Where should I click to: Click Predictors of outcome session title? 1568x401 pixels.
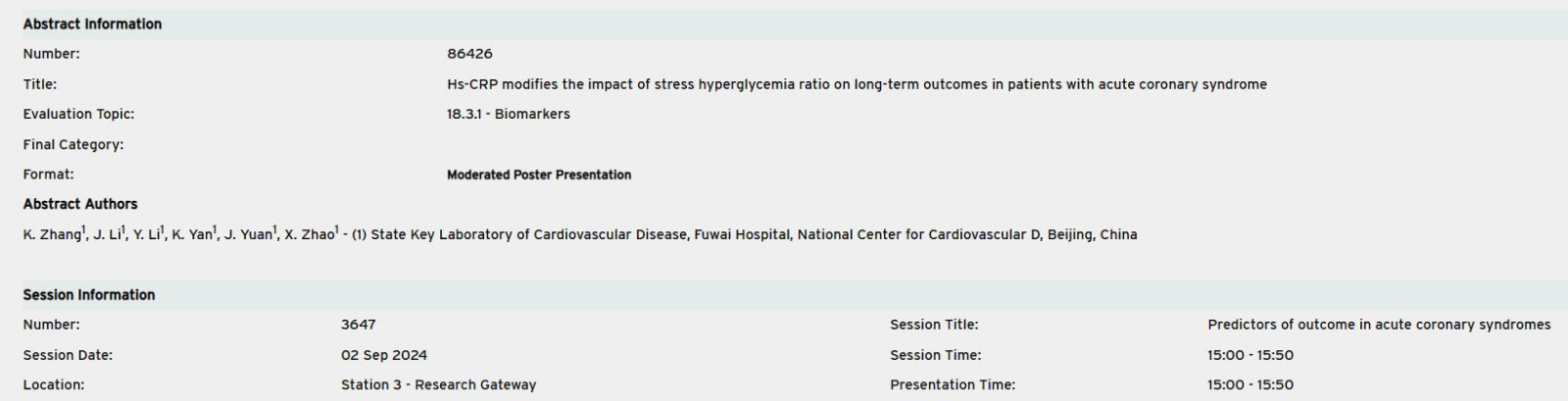1378,325
